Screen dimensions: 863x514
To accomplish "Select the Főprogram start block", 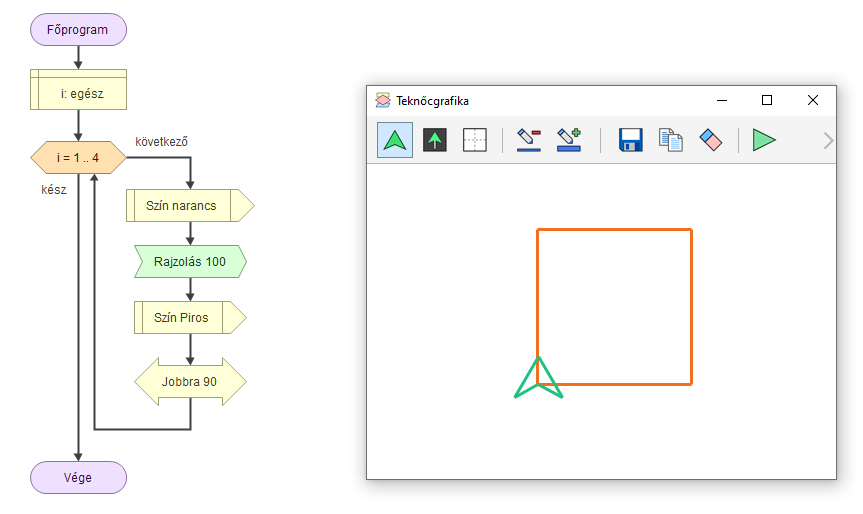I will pyautogui.click(x=78, y=29).
